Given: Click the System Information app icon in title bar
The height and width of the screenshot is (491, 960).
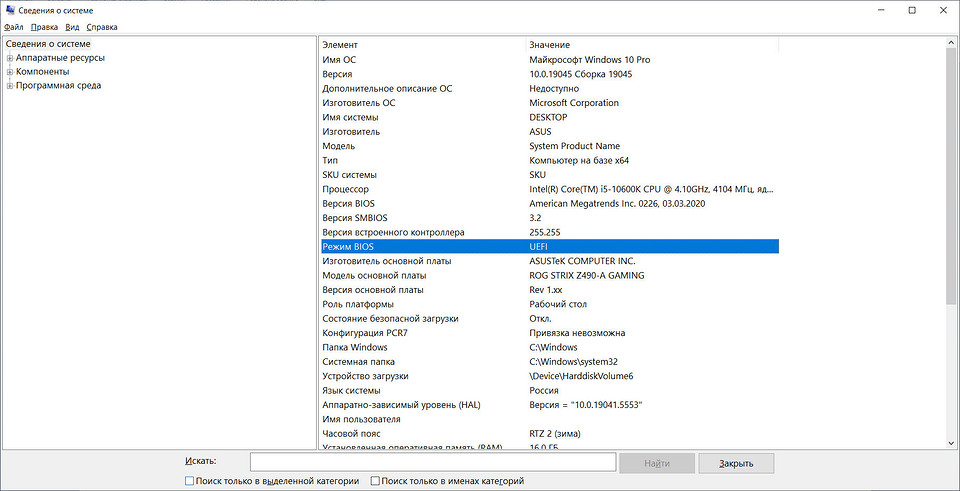Looking at the screenshot, I should 9,10.
